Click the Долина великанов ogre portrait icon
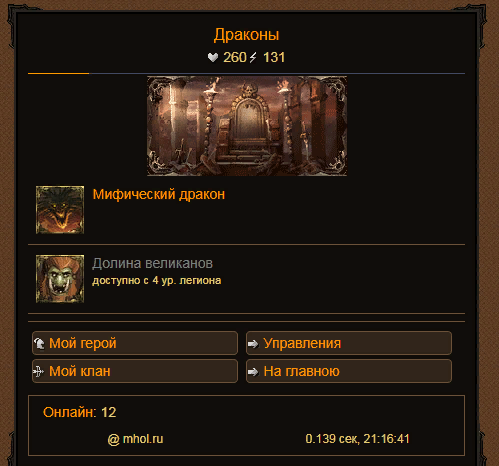Viewport: 499px width, 466px height. click(60, 279)
